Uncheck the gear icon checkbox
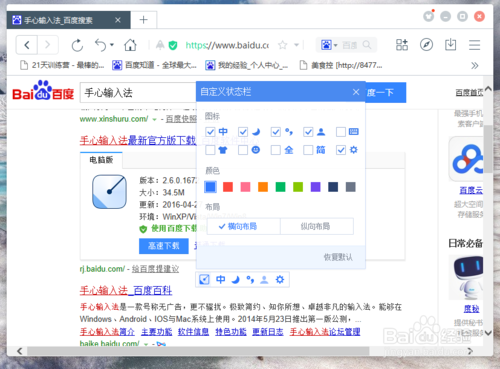The height and width of the screenshot is (369, 500). coord(341,150)
